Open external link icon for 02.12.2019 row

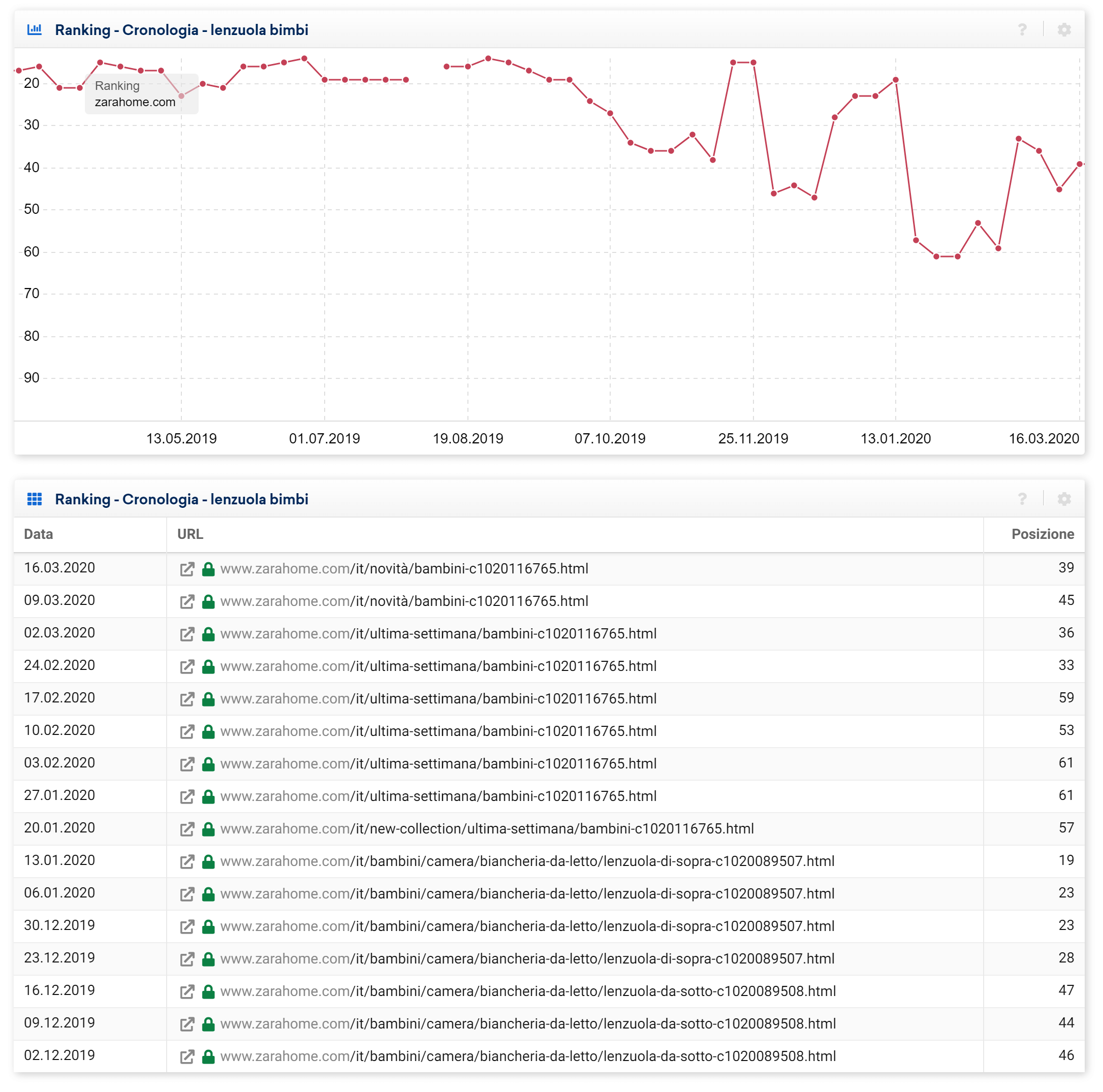click(187, 1056)
